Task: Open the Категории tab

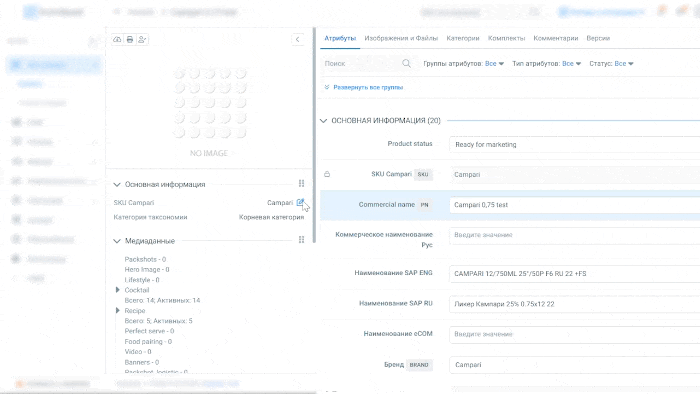Action: coord(463,38)
